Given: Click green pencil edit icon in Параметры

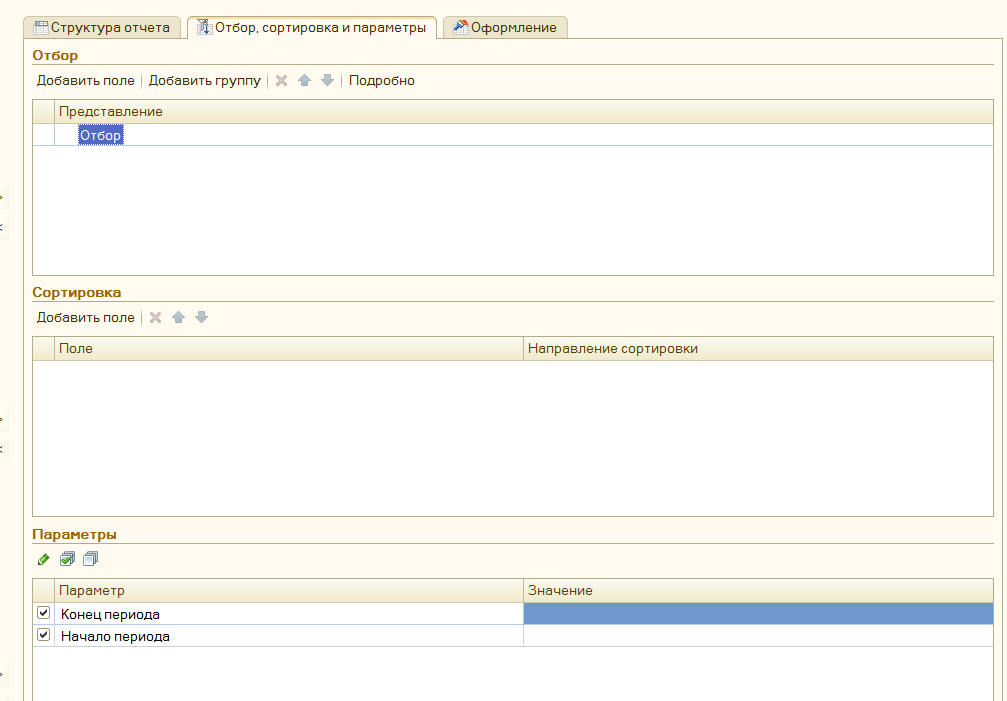Looking at the screenshot, I should [x=43, y=559].
